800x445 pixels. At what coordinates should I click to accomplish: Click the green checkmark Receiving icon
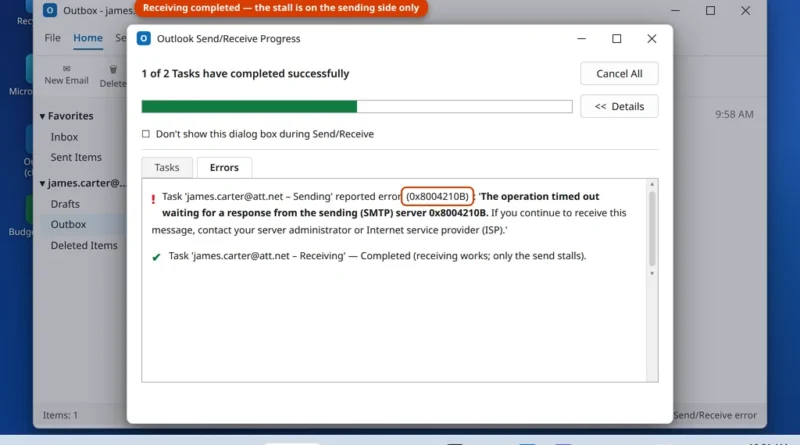coord(156,257)
